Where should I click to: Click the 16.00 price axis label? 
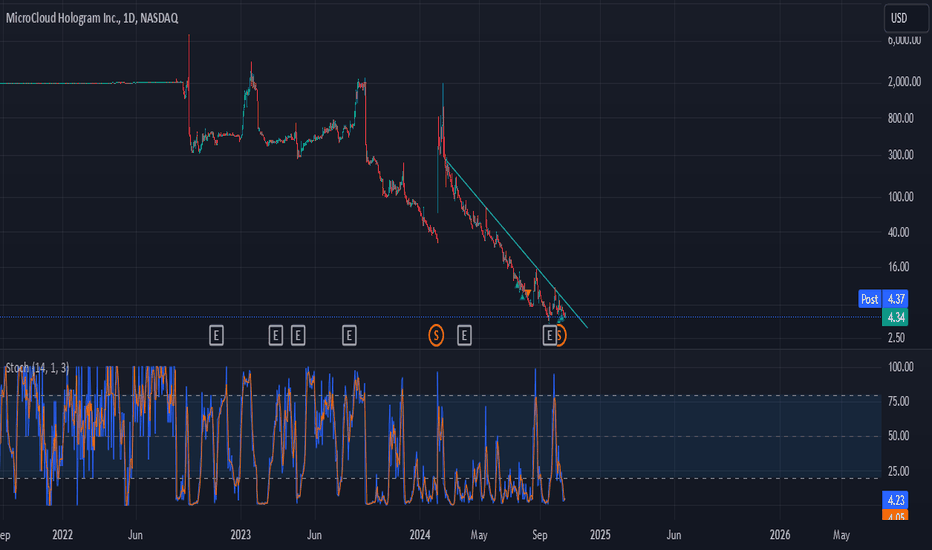pos(898,267)
